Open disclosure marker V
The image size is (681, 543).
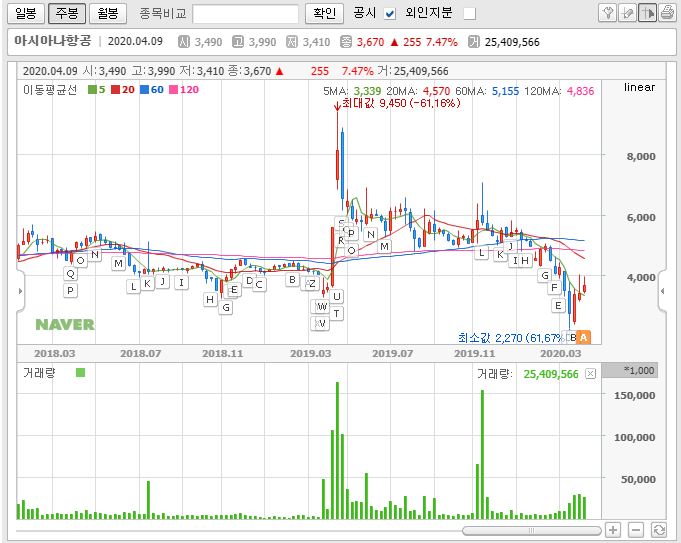click(321, 324)
